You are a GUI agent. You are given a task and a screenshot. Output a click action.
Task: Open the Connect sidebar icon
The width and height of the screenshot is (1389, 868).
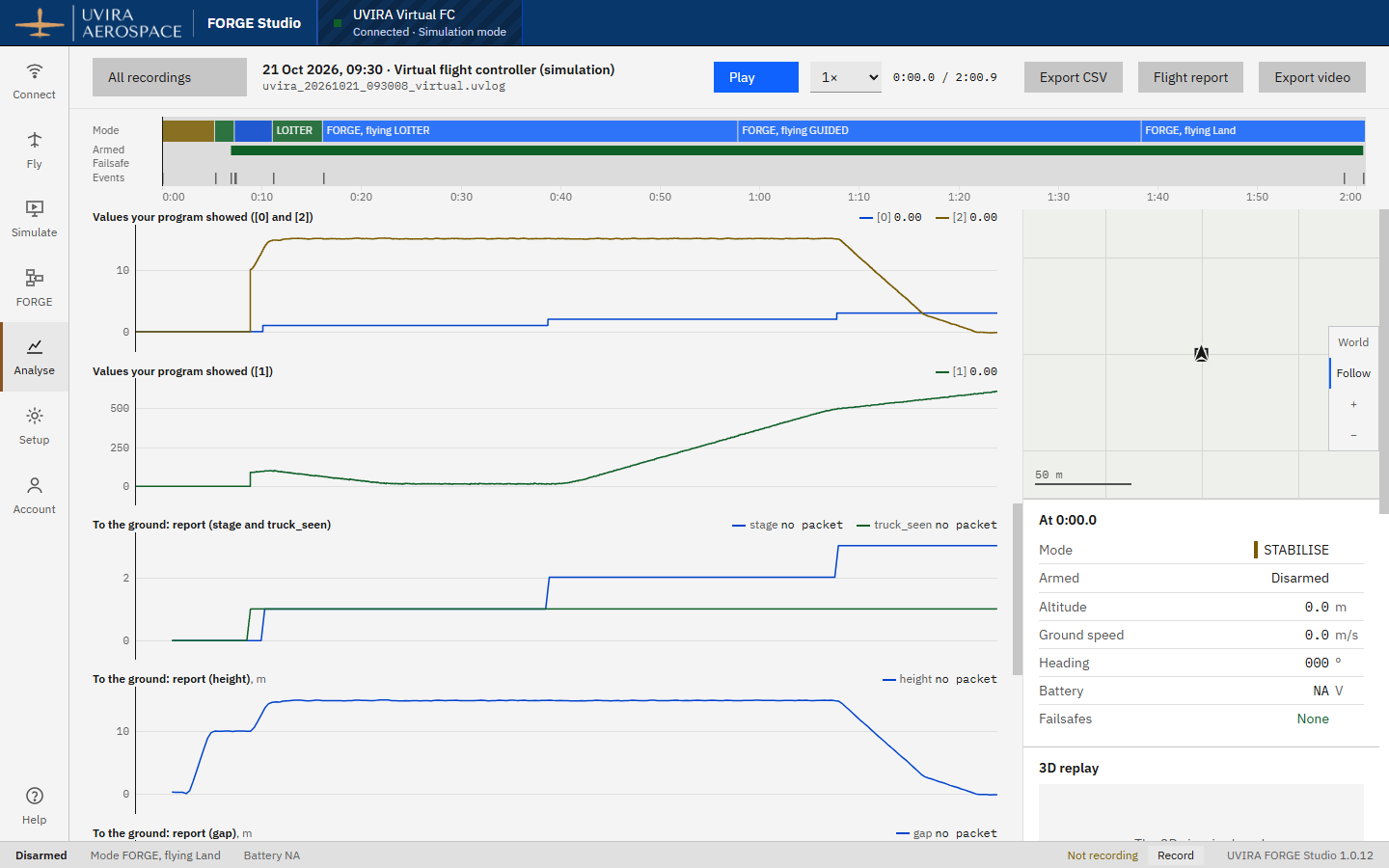34,81
